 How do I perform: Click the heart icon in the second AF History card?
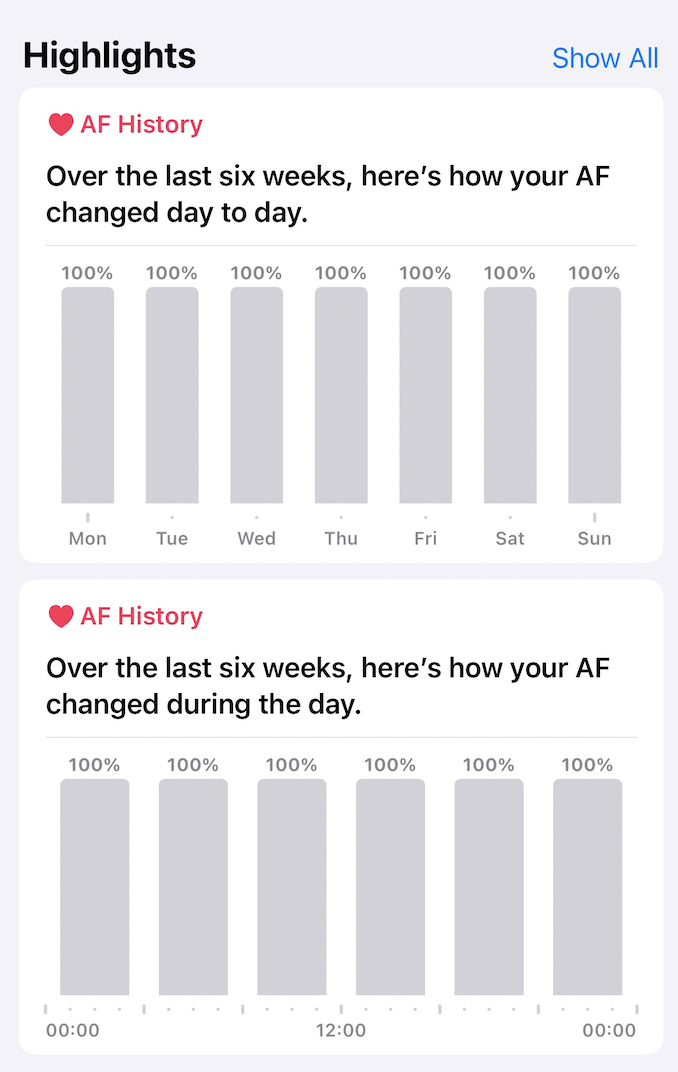pos(61,616)
